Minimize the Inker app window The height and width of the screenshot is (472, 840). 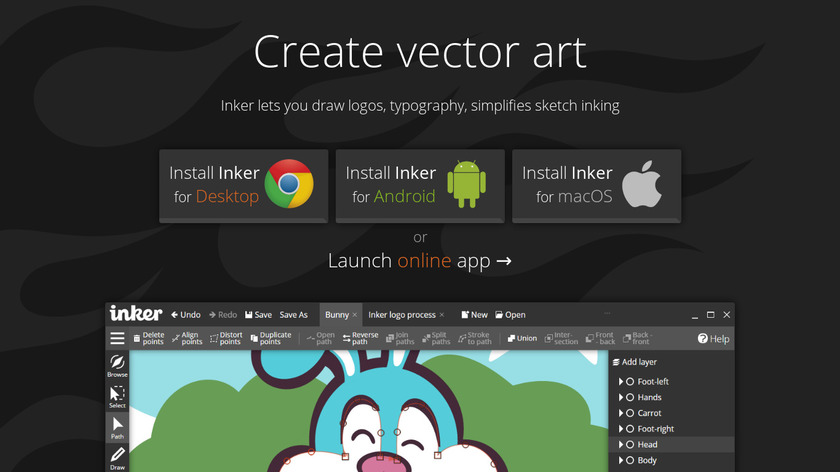click(x=695, y=316)
